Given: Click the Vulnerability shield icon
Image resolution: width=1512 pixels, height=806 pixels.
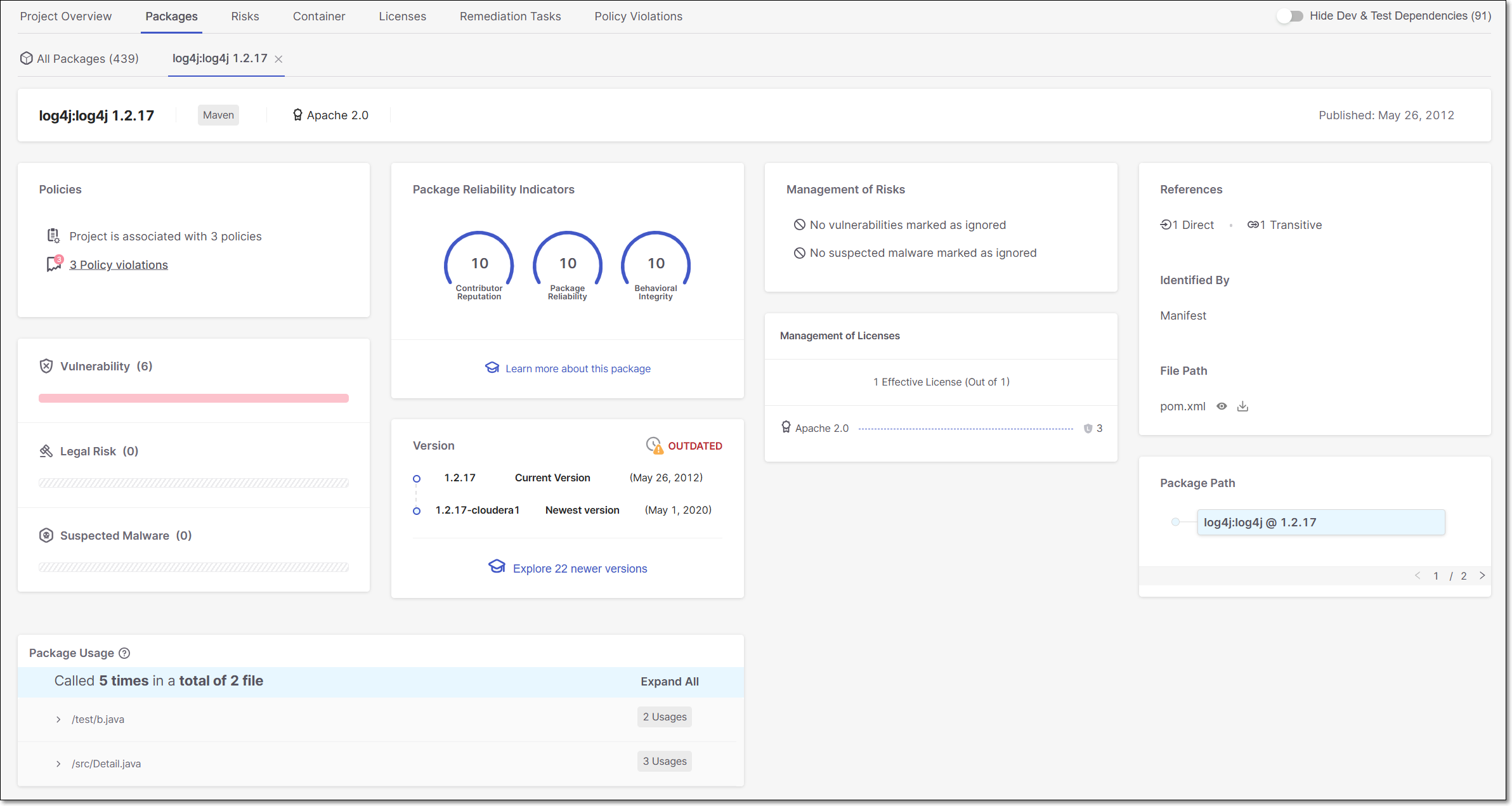Looking at the screenshot, I should [x=46, y=366].
